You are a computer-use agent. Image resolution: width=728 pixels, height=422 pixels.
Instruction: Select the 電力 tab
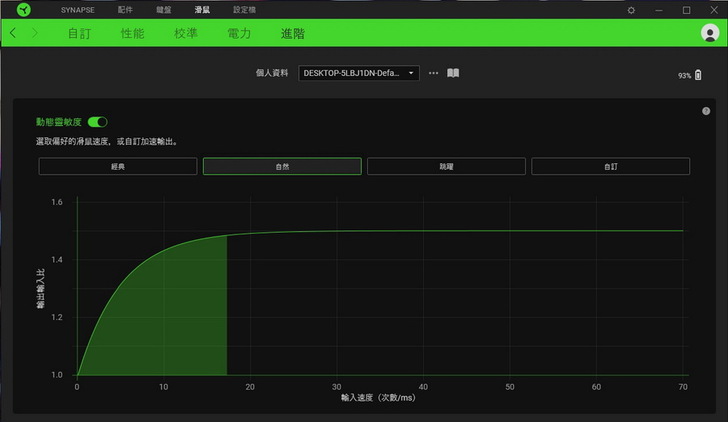coord(239,33)
